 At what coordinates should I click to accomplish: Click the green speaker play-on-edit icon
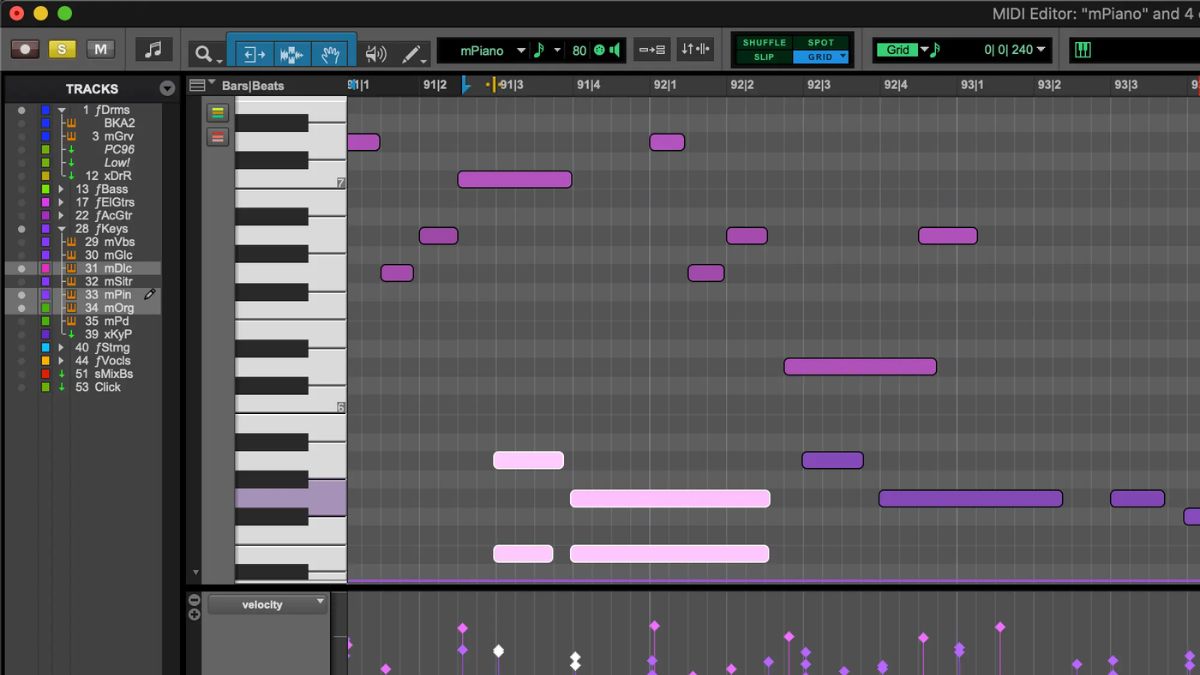click(x=616, y=50)
